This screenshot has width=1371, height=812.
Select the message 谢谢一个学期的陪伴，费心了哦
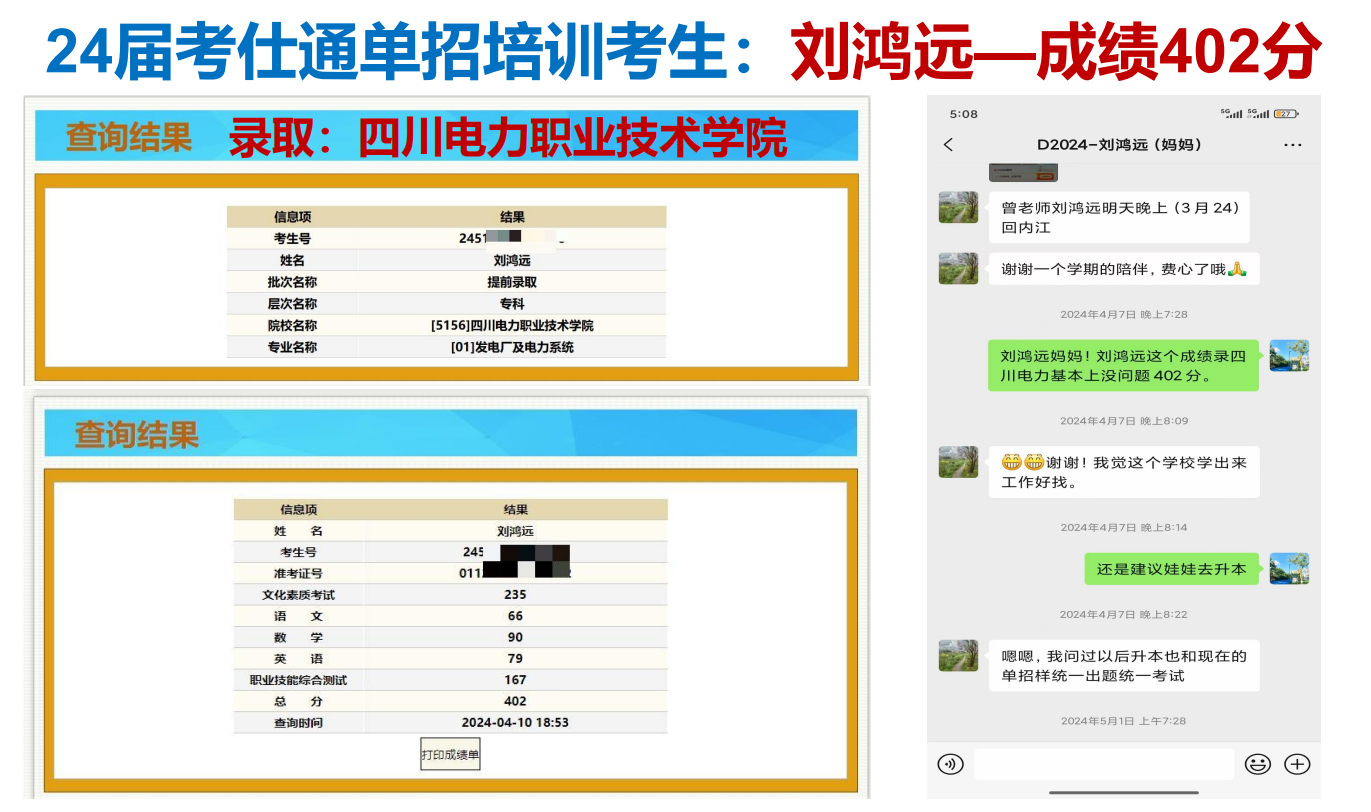[x=1124, y=268]
